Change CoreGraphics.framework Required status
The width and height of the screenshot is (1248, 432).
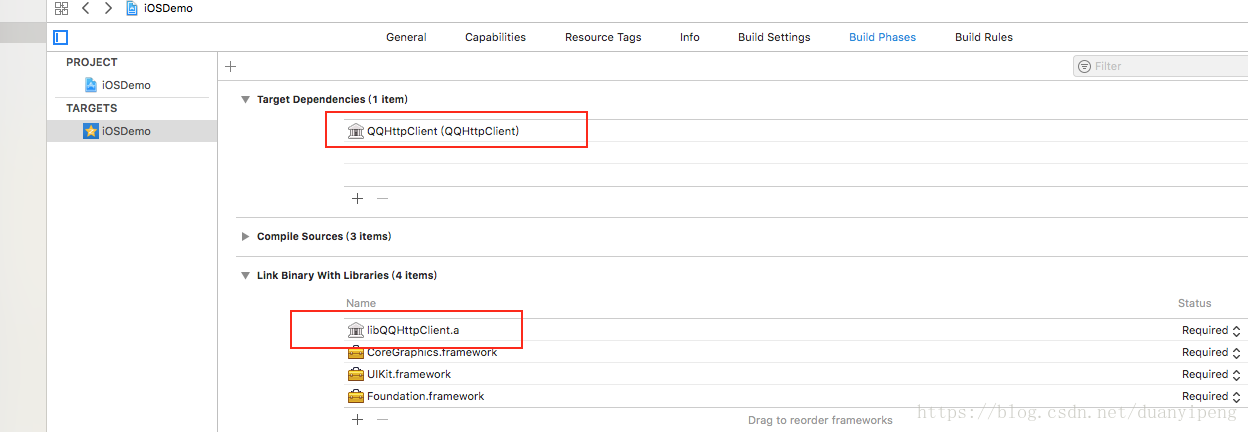coord(1211,352)
